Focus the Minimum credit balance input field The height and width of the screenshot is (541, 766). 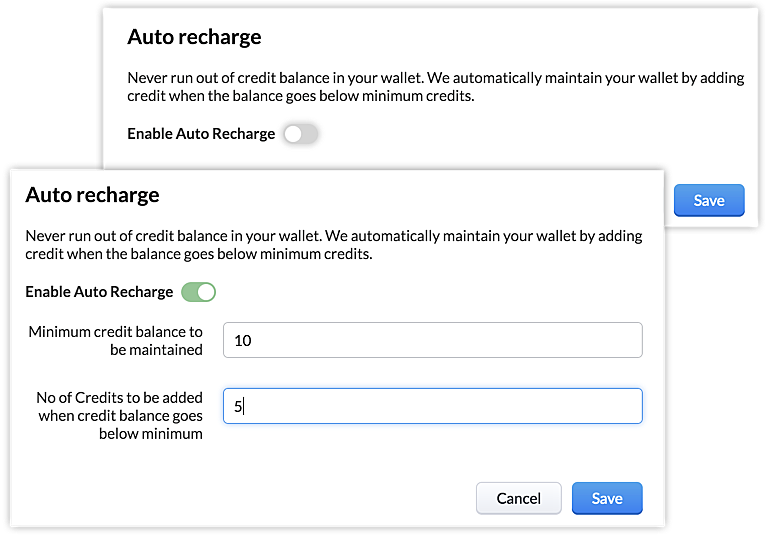pos(432,340)
